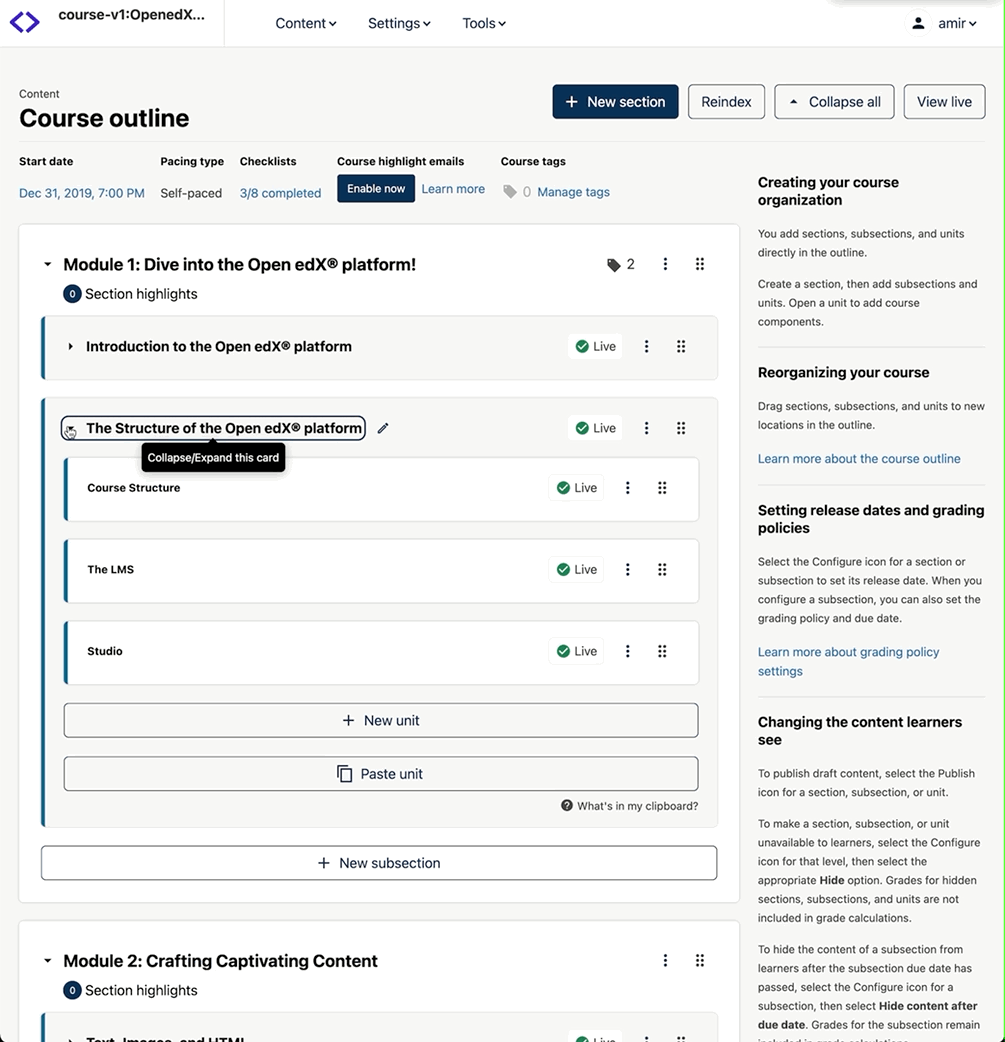The width and height of the screenshot is (1005, 1042).
Task: Click the pencil icon to rename the subsection
Action: point(383,428)
